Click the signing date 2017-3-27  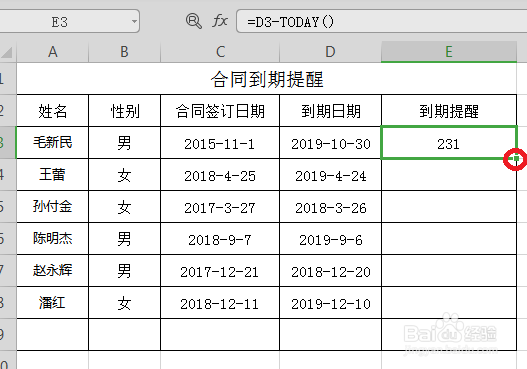tap(220, 207)
